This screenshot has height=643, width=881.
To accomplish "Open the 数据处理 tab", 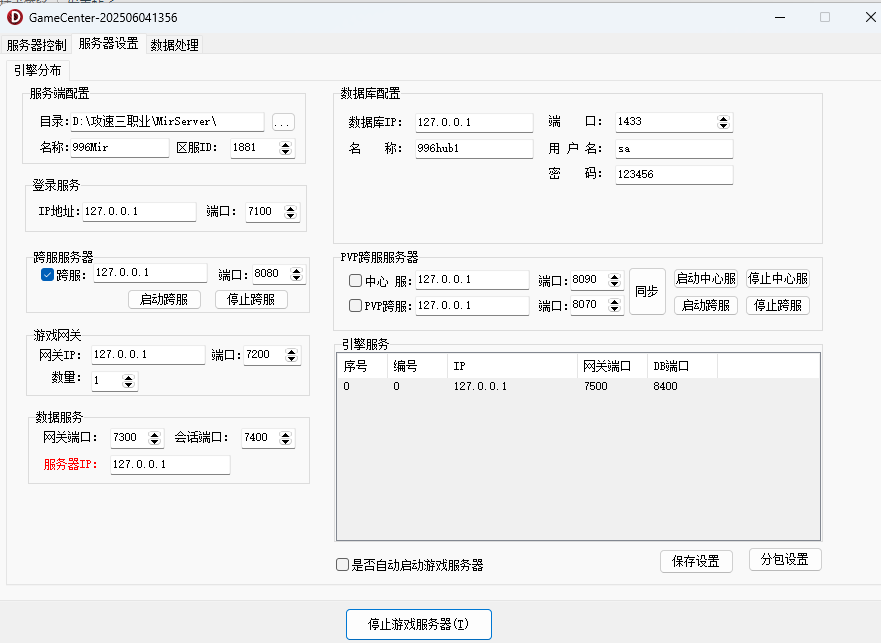I will (174, 45).
